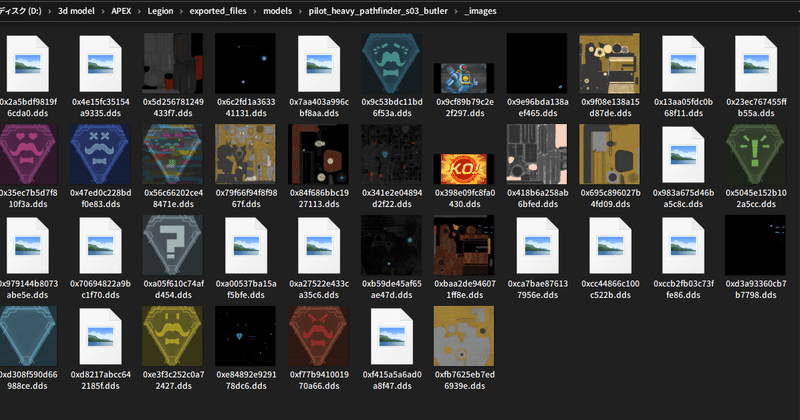
Task: Select file icon 0x23ec767455ffb55a.dds
Action: click(x=756, y=63)
